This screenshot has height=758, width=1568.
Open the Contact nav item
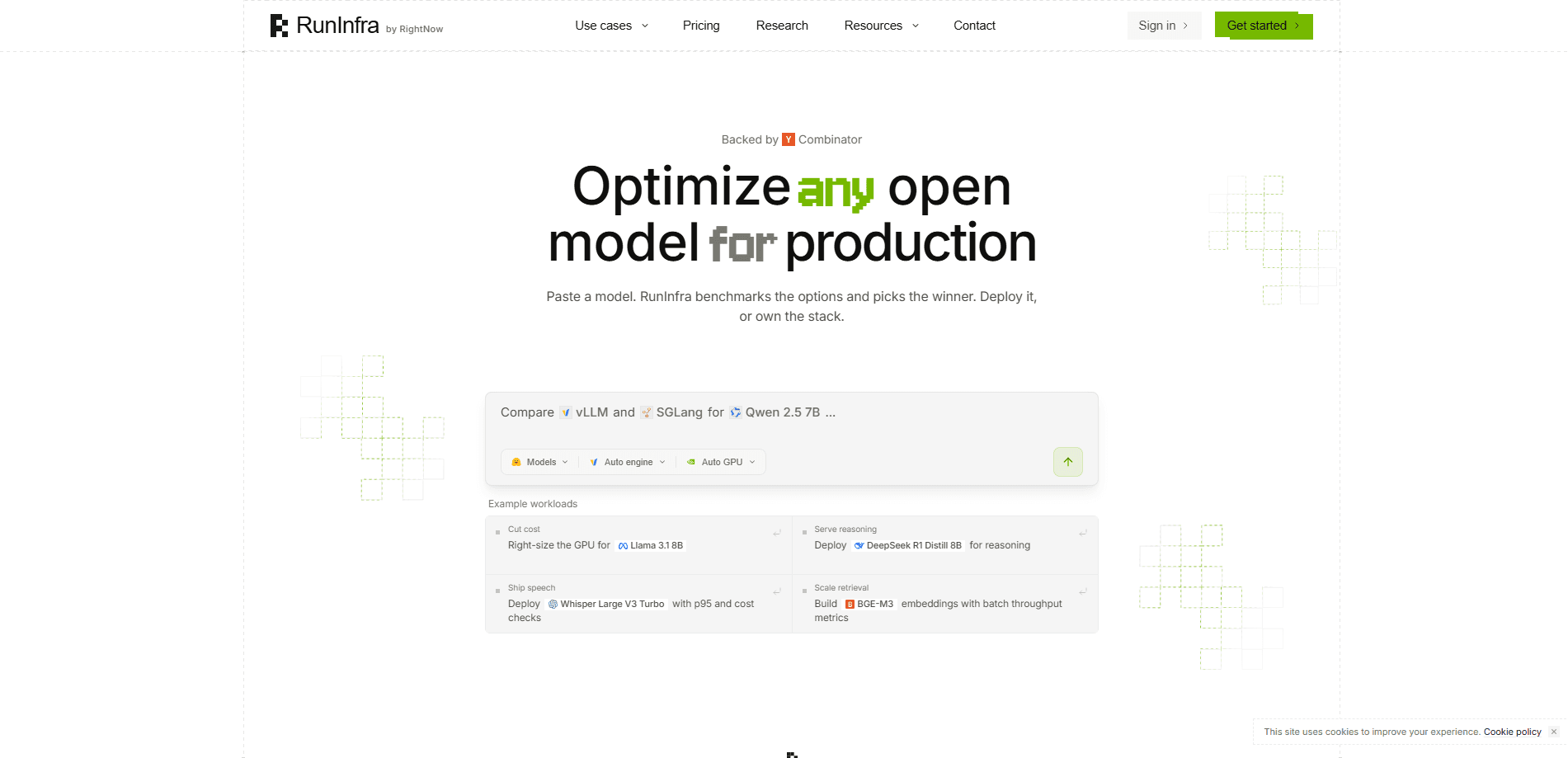pyautogui.click(x=974, y=26)
